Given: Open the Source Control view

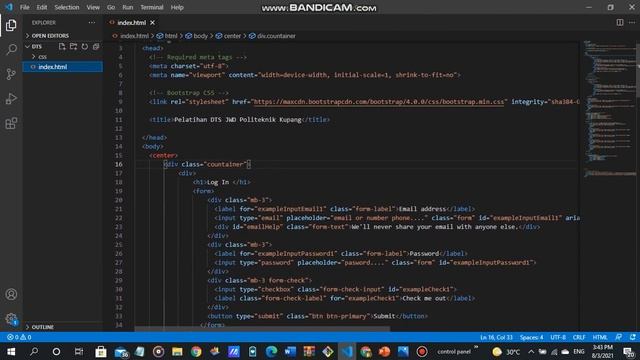Looking at the screenshot, I should (11, 74).
